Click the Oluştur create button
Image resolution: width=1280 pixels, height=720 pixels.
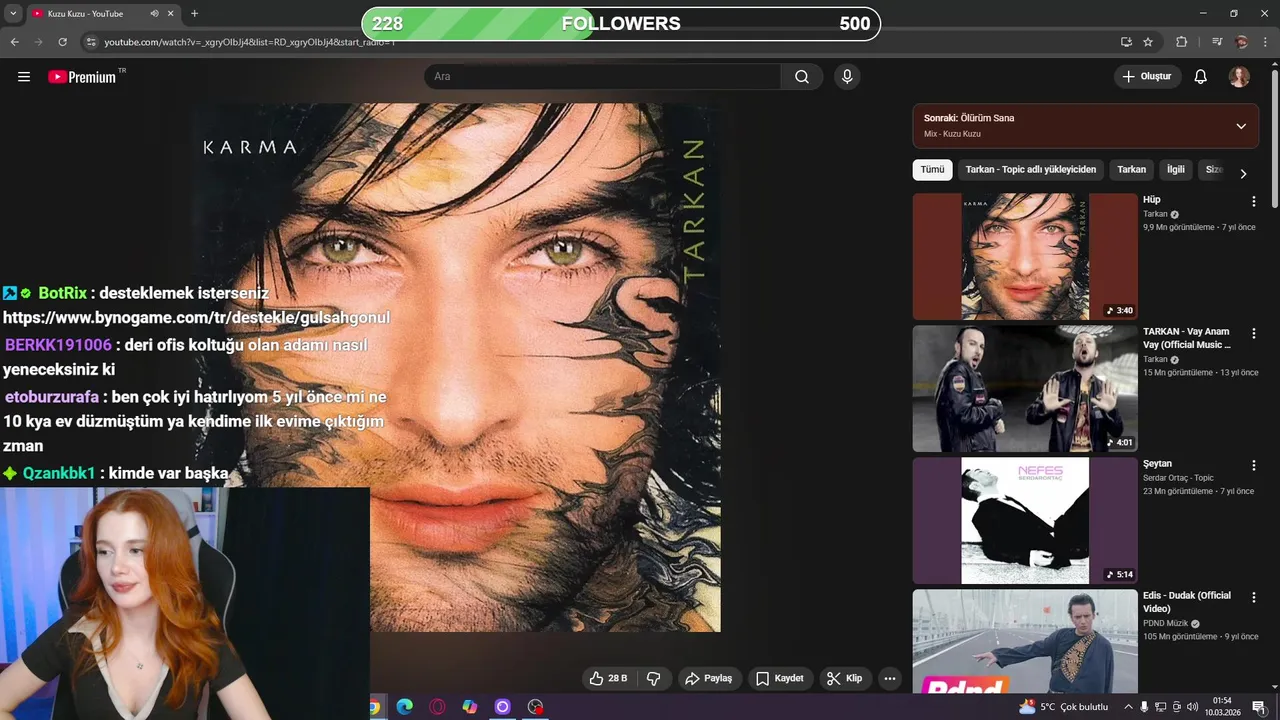point(1147,77)
